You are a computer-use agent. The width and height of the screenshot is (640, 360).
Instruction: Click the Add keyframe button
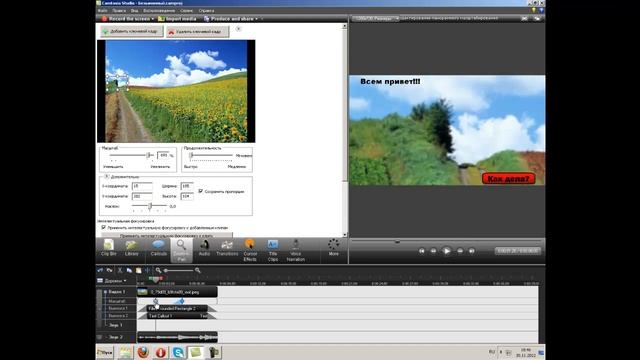pos(132,31)
